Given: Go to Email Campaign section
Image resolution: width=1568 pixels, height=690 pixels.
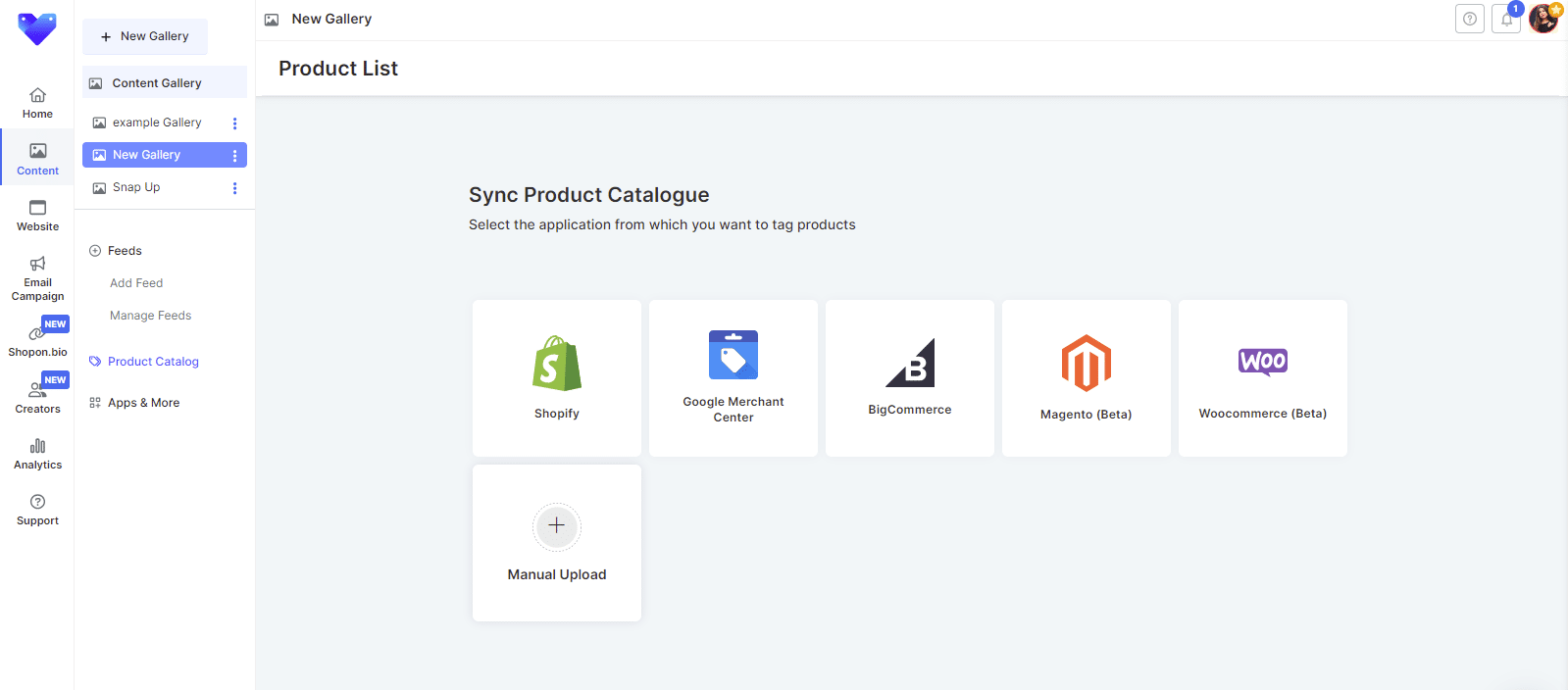Looking at the screenshot, I should tap(37, 277).
